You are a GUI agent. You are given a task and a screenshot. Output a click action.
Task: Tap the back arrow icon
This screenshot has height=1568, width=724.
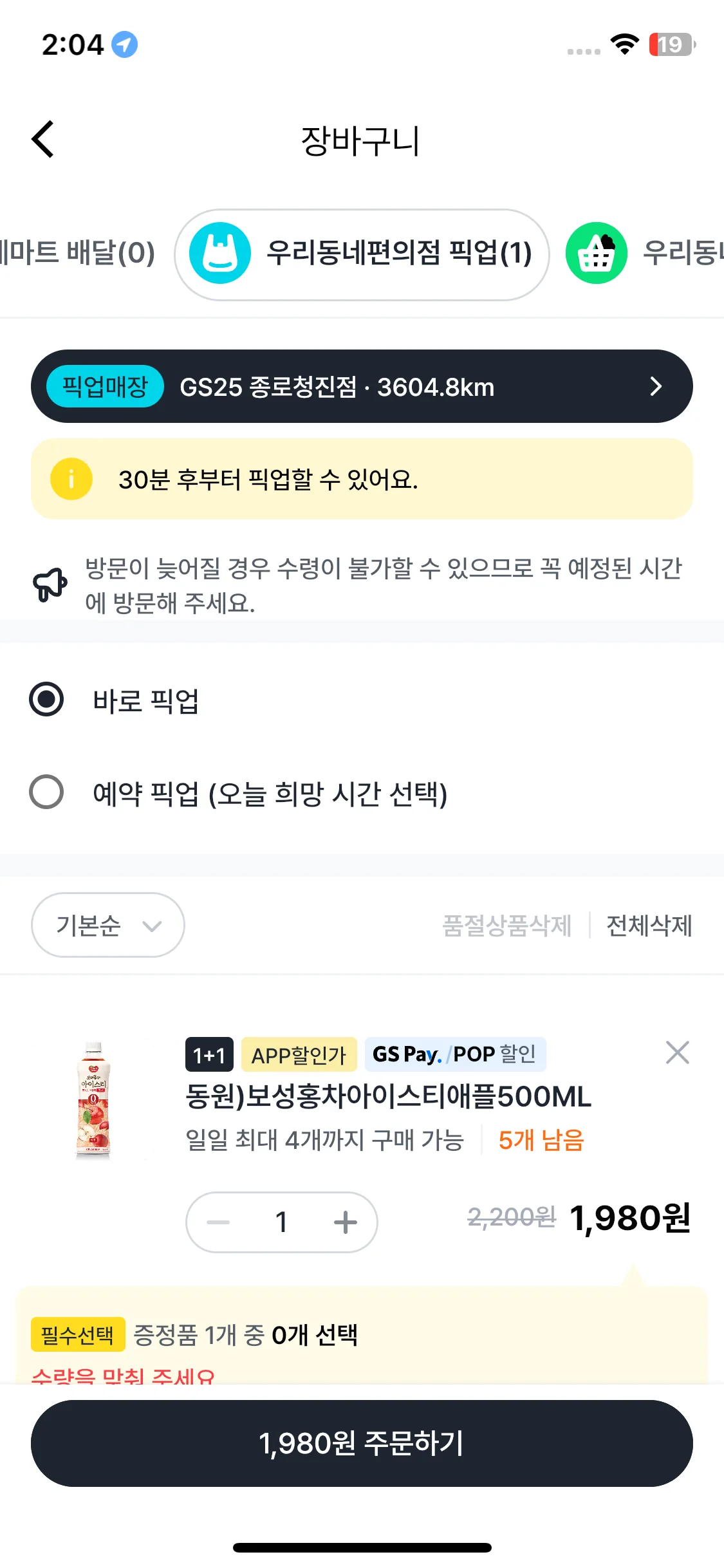(43, 139)
